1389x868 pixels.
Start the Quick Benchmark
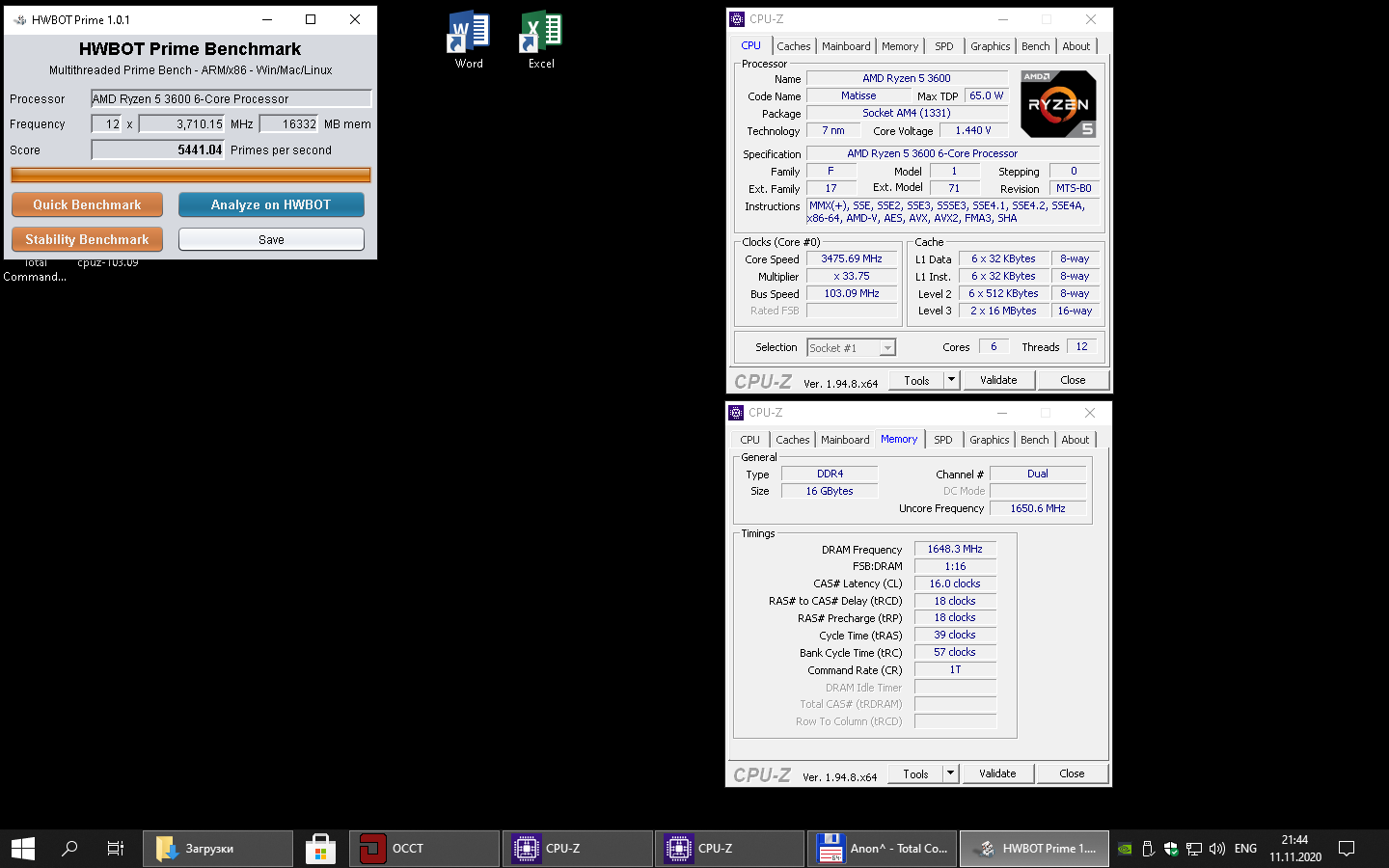coord(87,204)
